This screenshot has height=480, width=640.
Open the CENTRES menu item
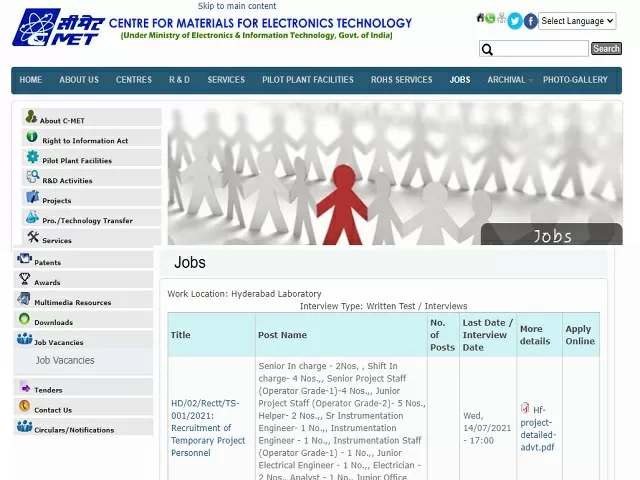tap(133, 80)
